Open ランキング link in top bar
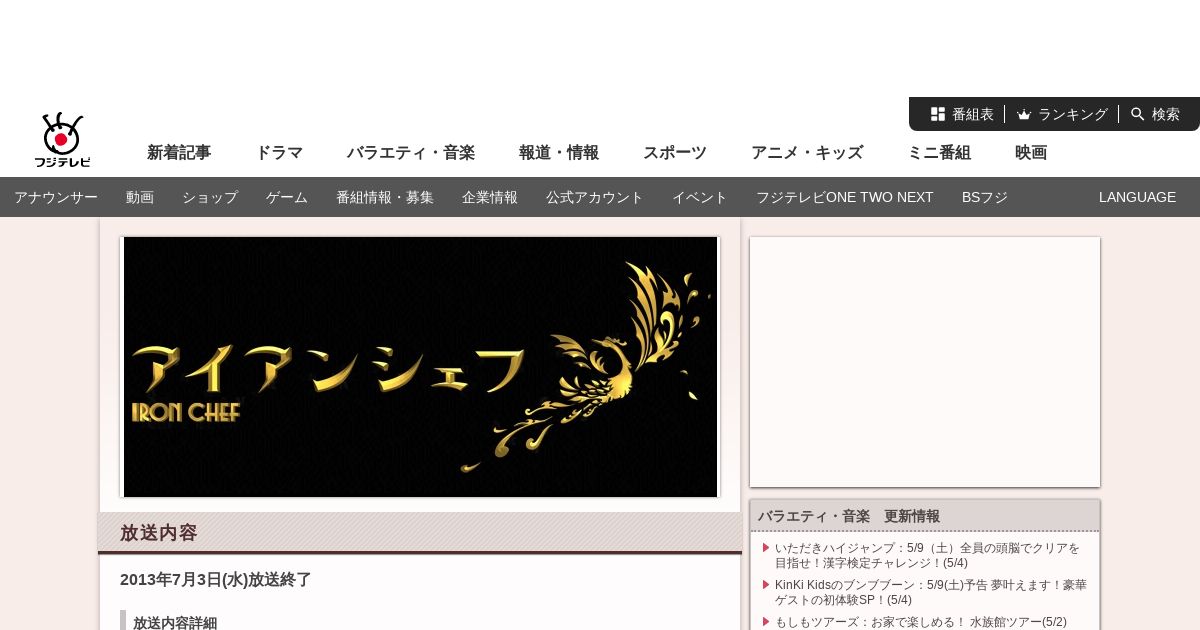Viewport: 1200px width, 630px height. click(x=1073, y=114)
